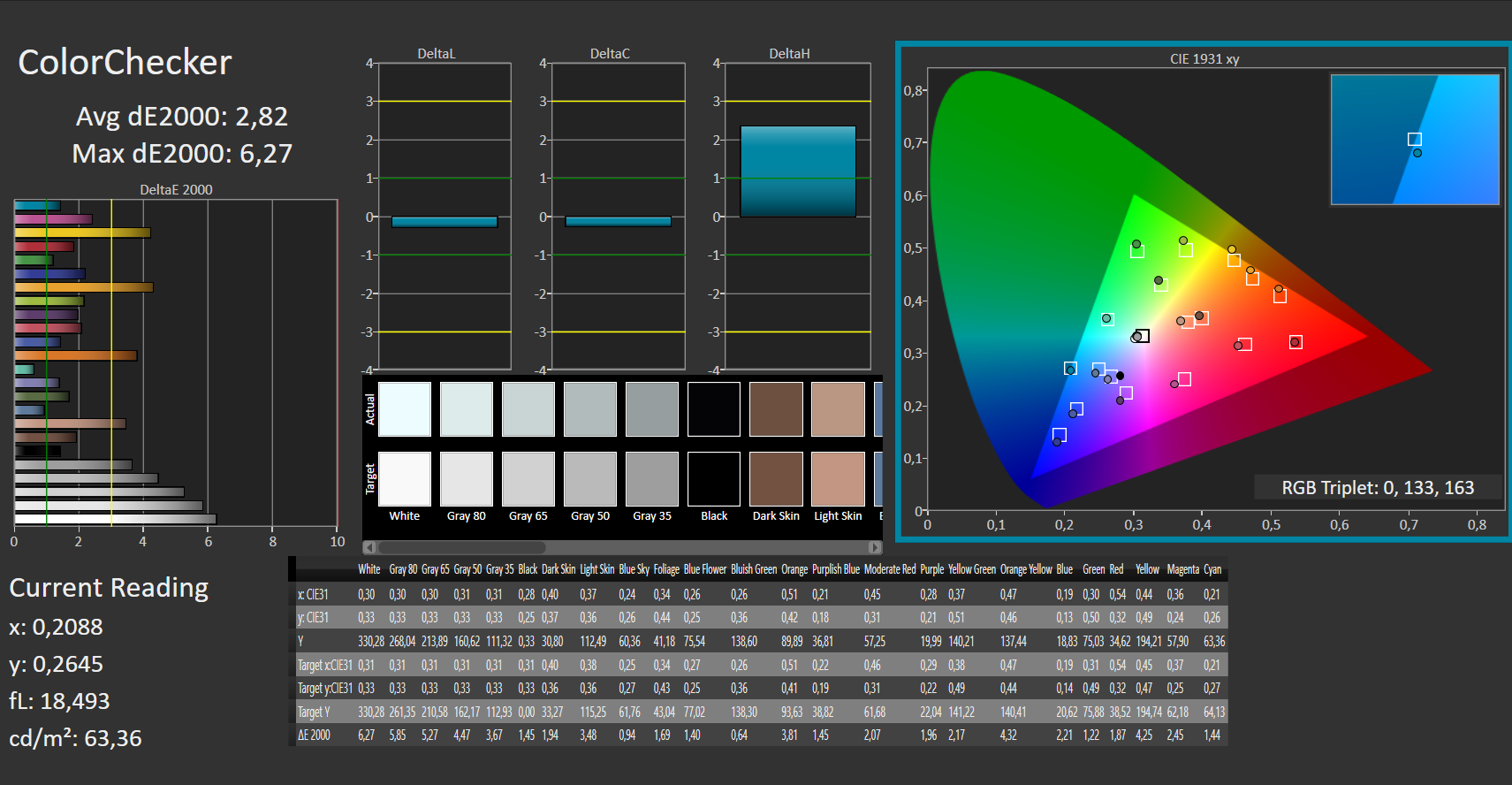The height and width of the screenshot is (785, 1512).
Task: Click the RGB Triplet readout label
Action: click(1377, 488)
